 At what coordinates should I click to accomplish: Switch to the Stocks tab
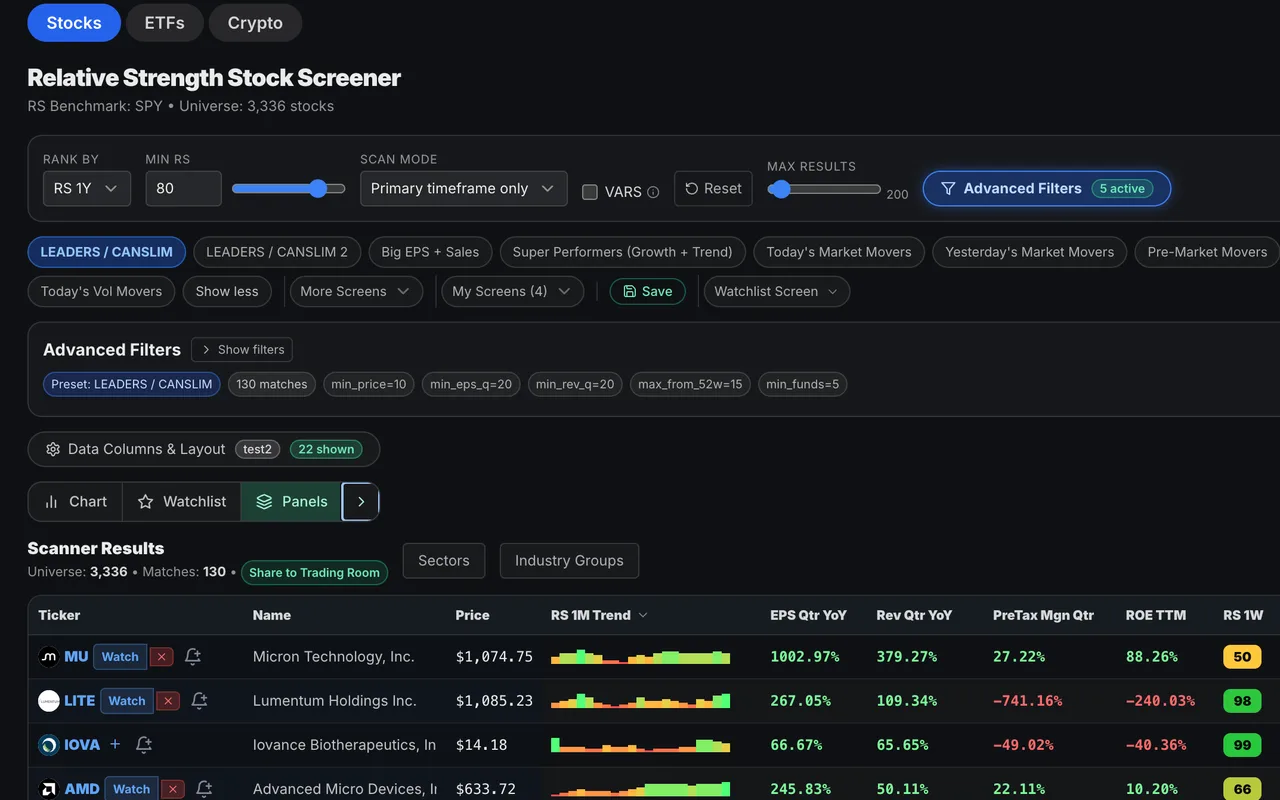tap(74, 23)
